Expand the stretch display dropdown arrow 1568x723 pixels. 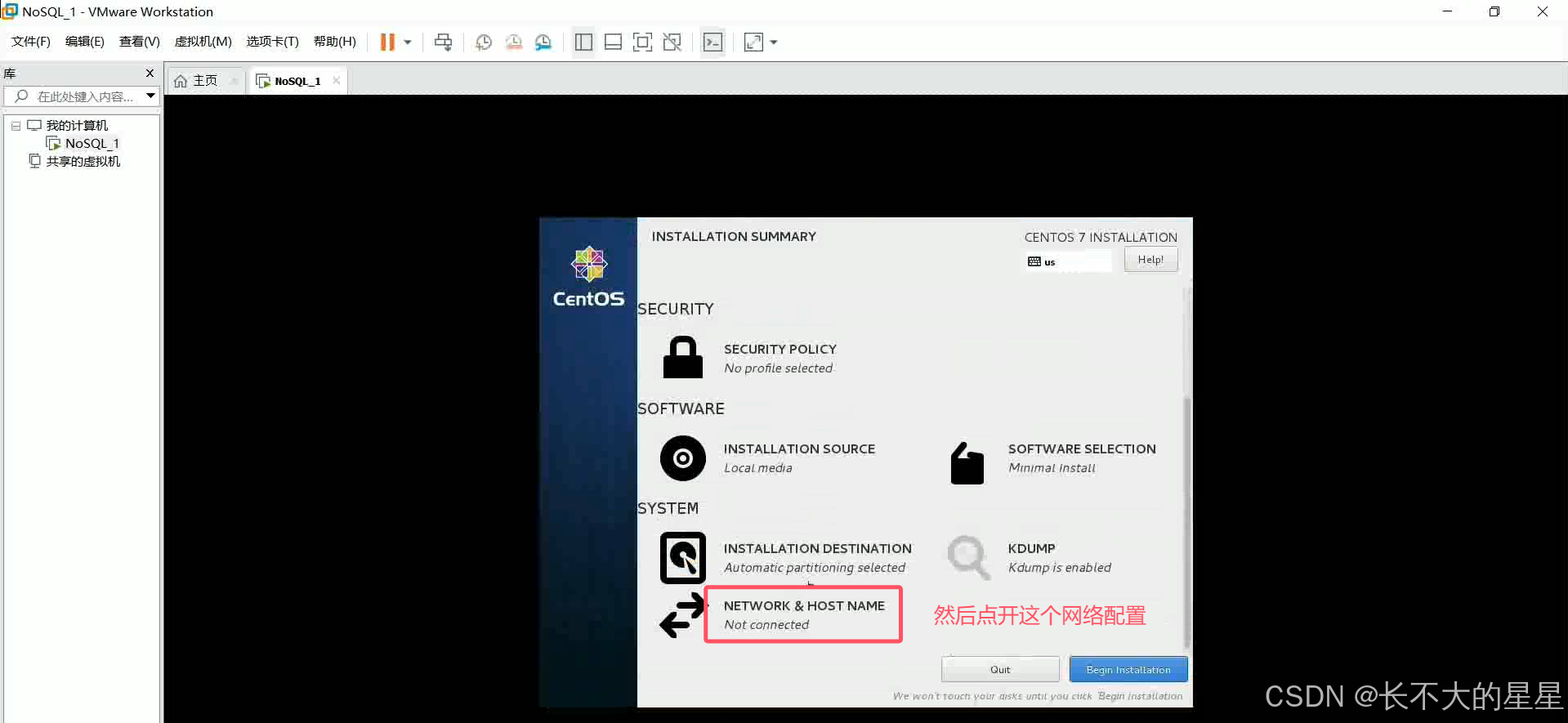point(774,42)
